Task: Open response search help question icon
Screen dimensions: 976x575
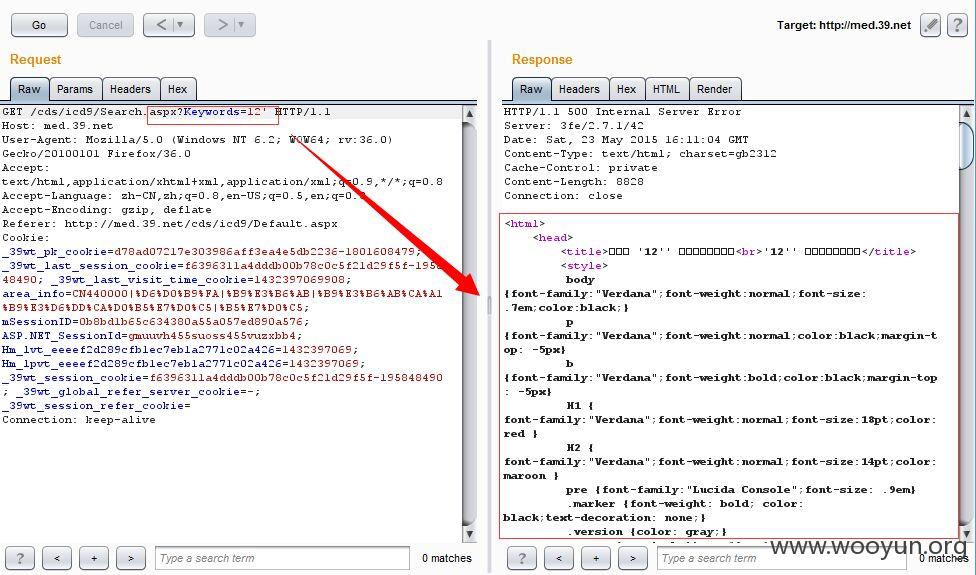Action: (522, 558)
